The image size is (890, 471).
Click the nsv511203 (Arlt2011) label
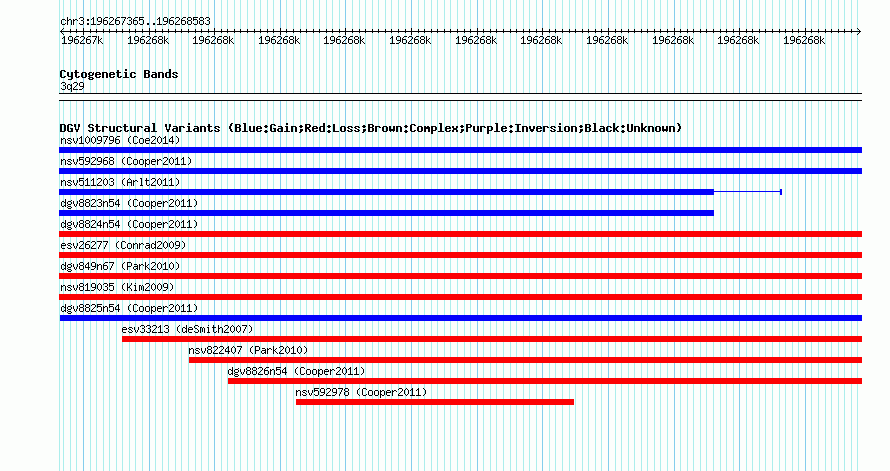(x=120, y=182)
